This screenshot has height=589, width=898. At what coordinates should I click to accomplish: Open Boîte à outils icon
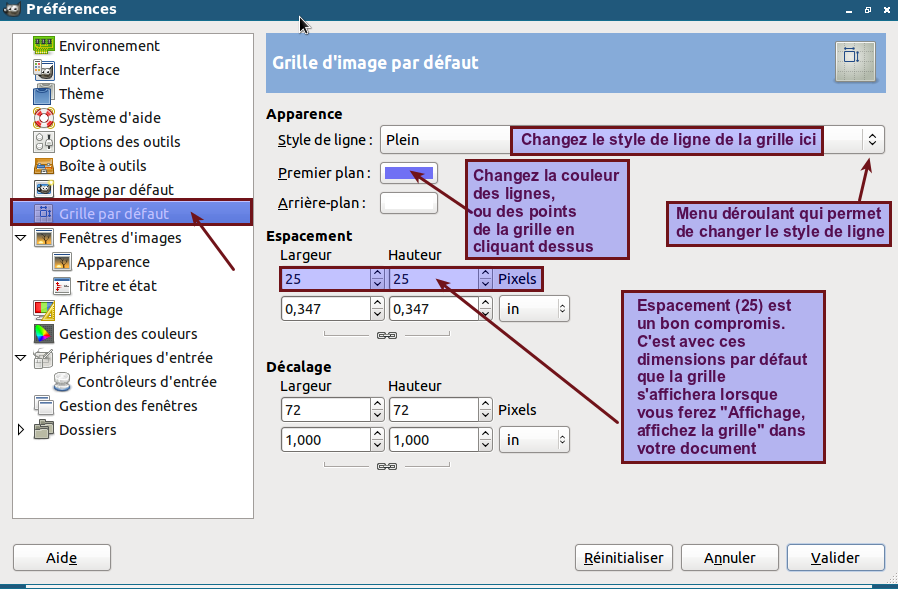[x=43, y=166]
